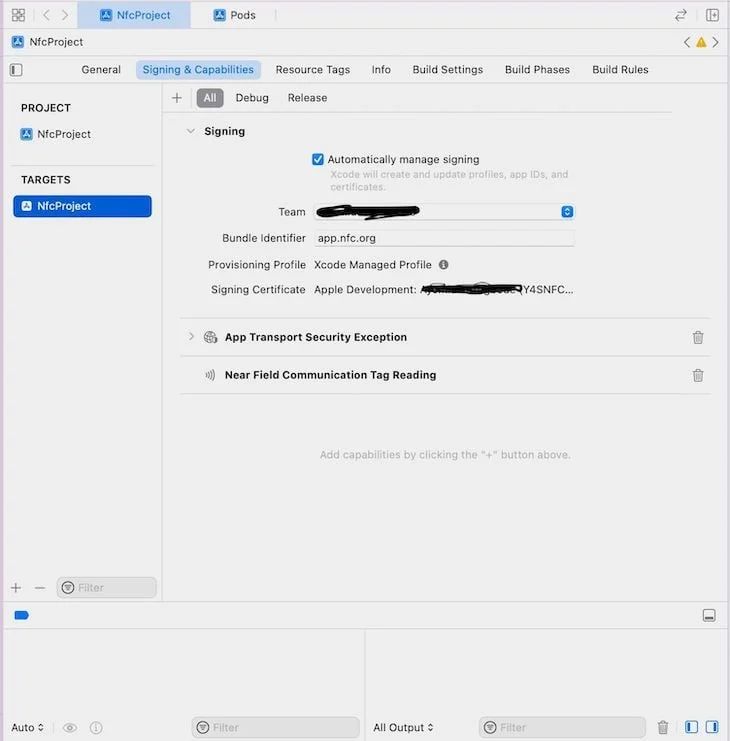
Task: Open the Resource Tags tab
Action: point(313,69)
